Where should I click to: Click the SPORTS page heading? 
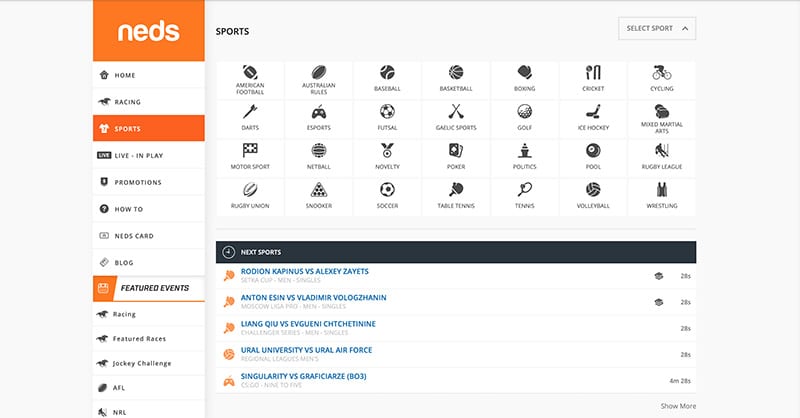pos(232,32)
